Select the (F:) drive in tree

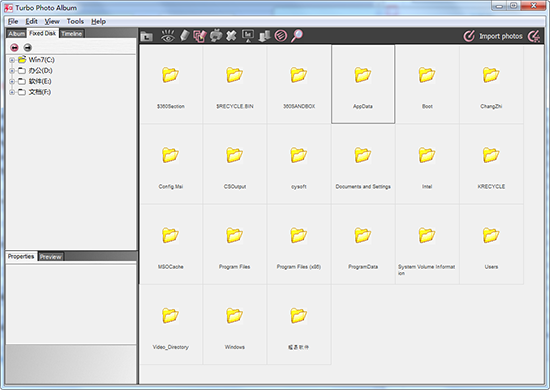40,92
